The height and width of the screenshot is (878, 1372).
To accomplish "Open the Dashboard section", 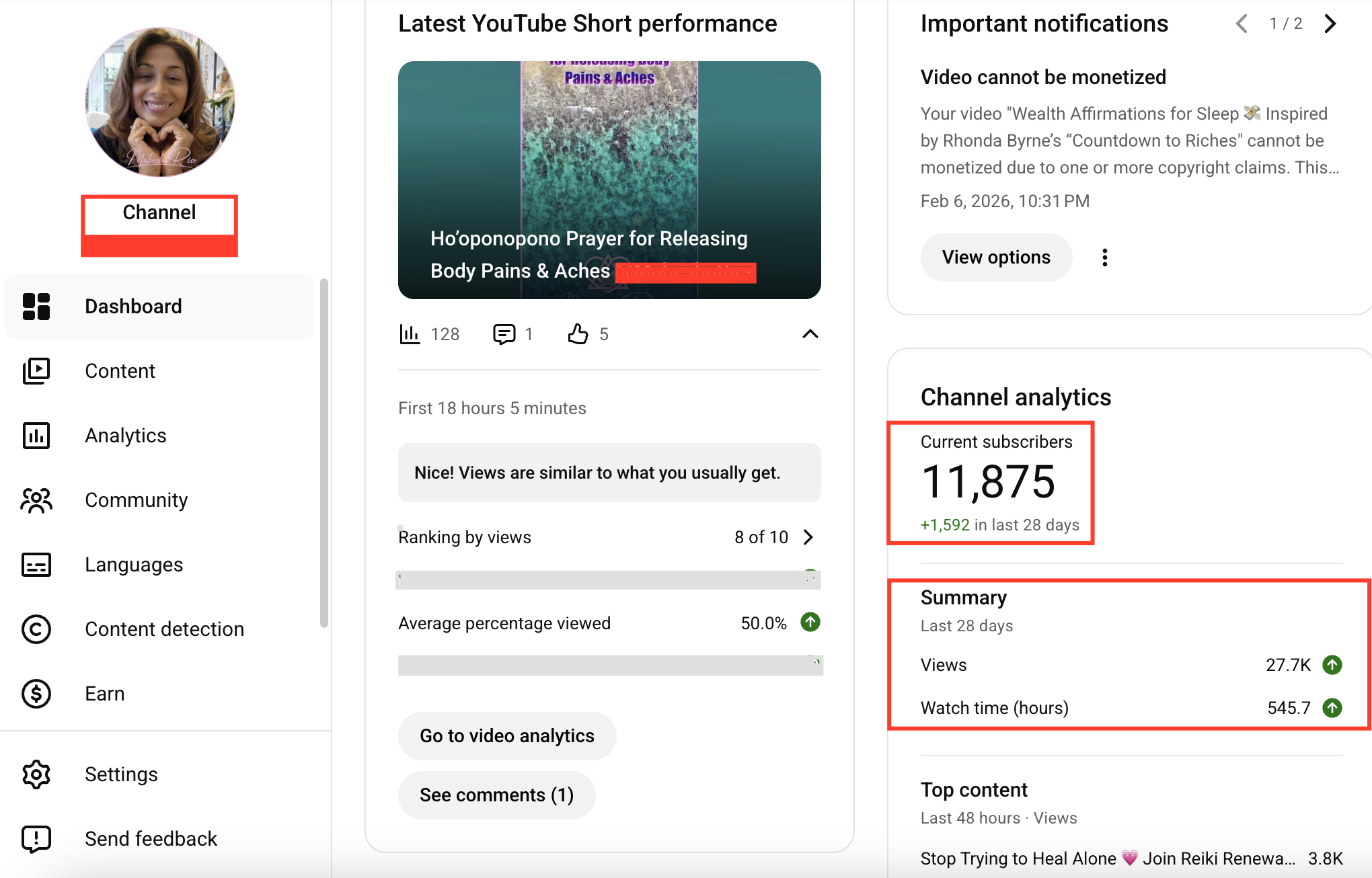I will point(132,307).
